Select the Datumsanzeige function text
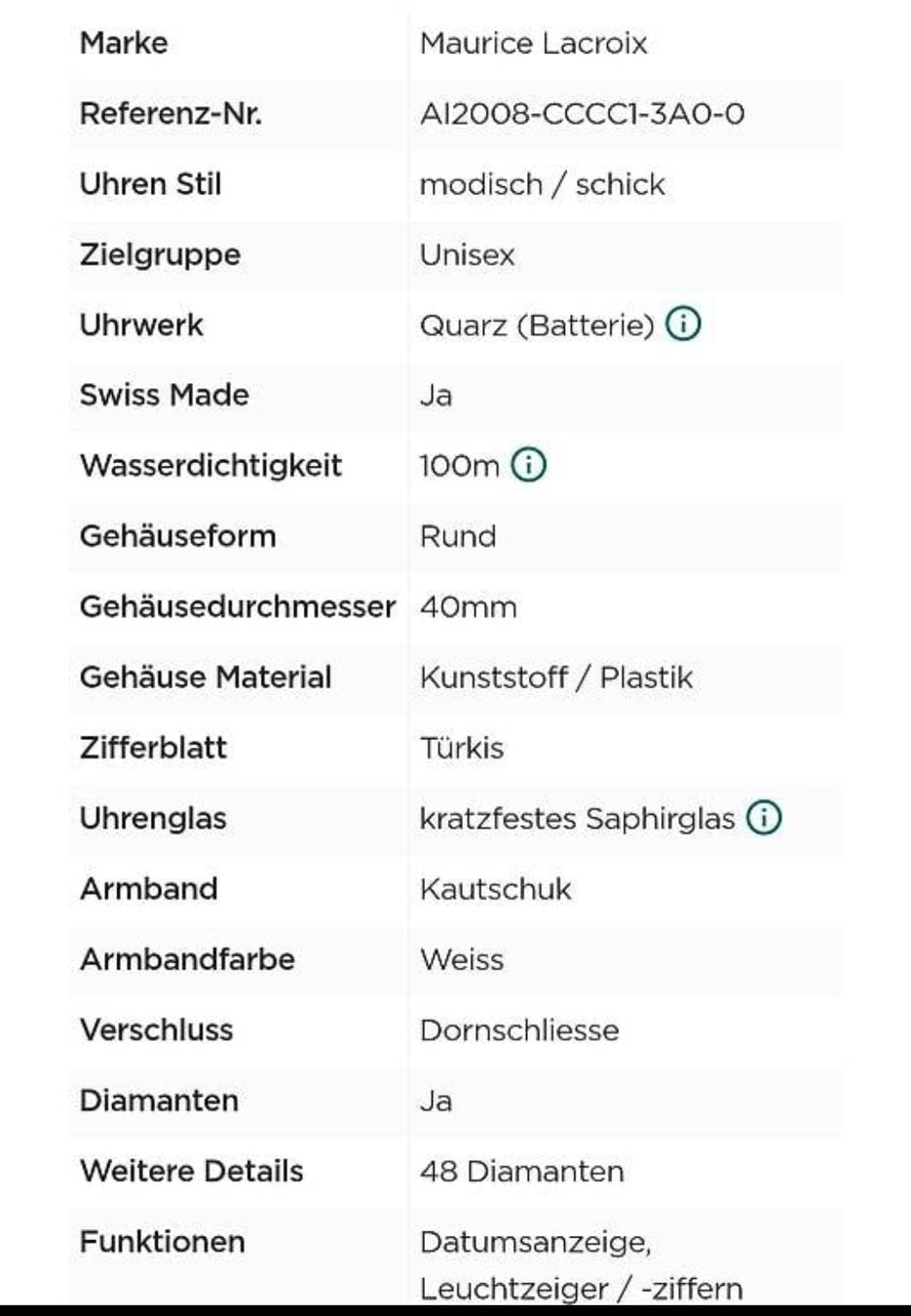 tap(535, 1242)
